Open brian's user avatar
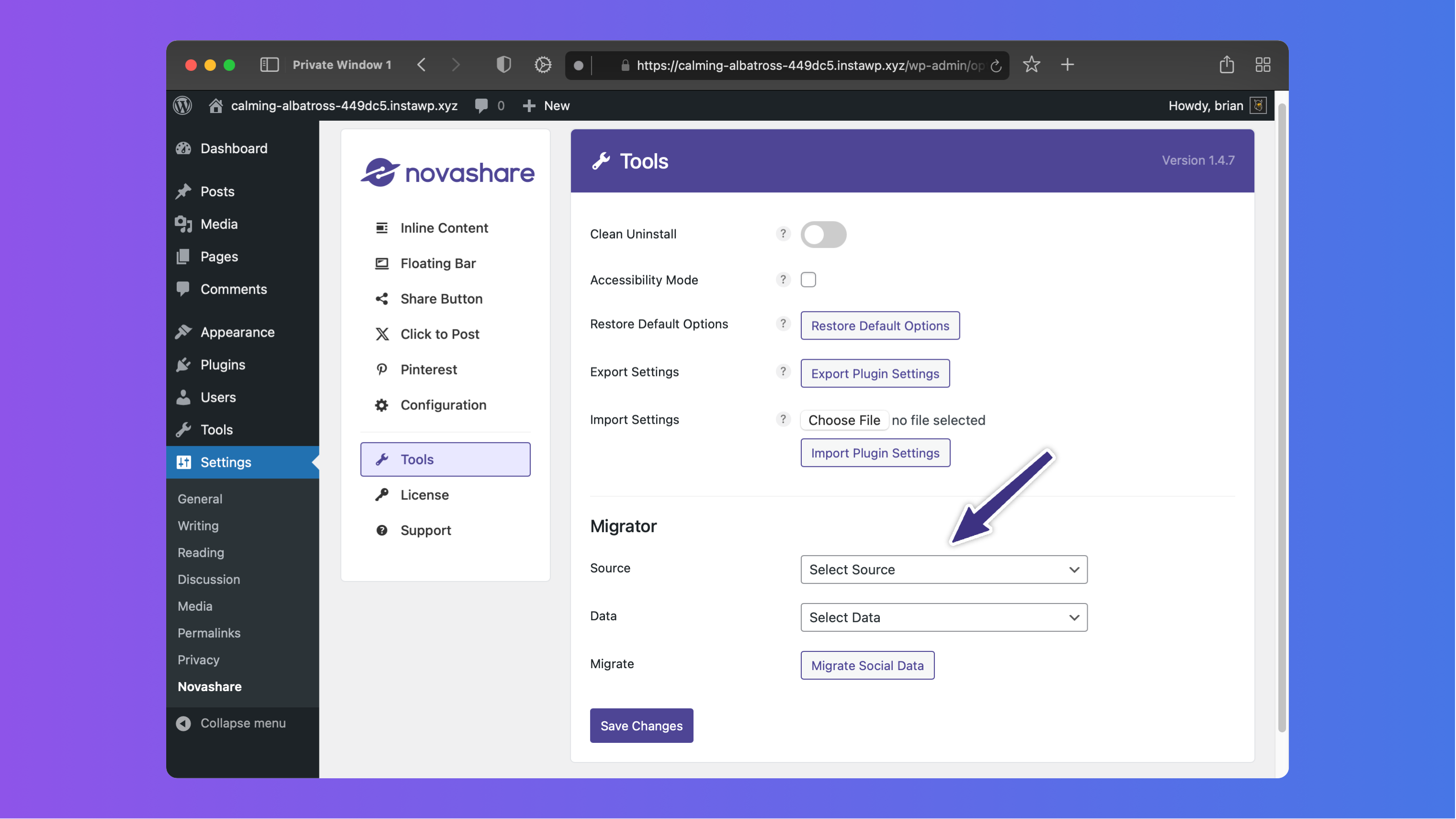Image resolution: width=1456 pixels, height=819 pixels. point(1258,106)
